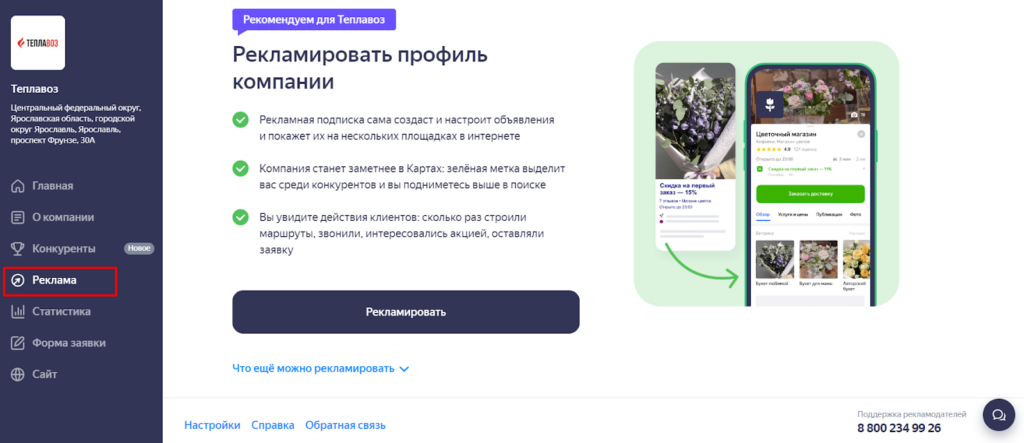1024x443 pixels.
Task: Open Что ещё можно рекламировать link
Action: [x=313, y=369]
